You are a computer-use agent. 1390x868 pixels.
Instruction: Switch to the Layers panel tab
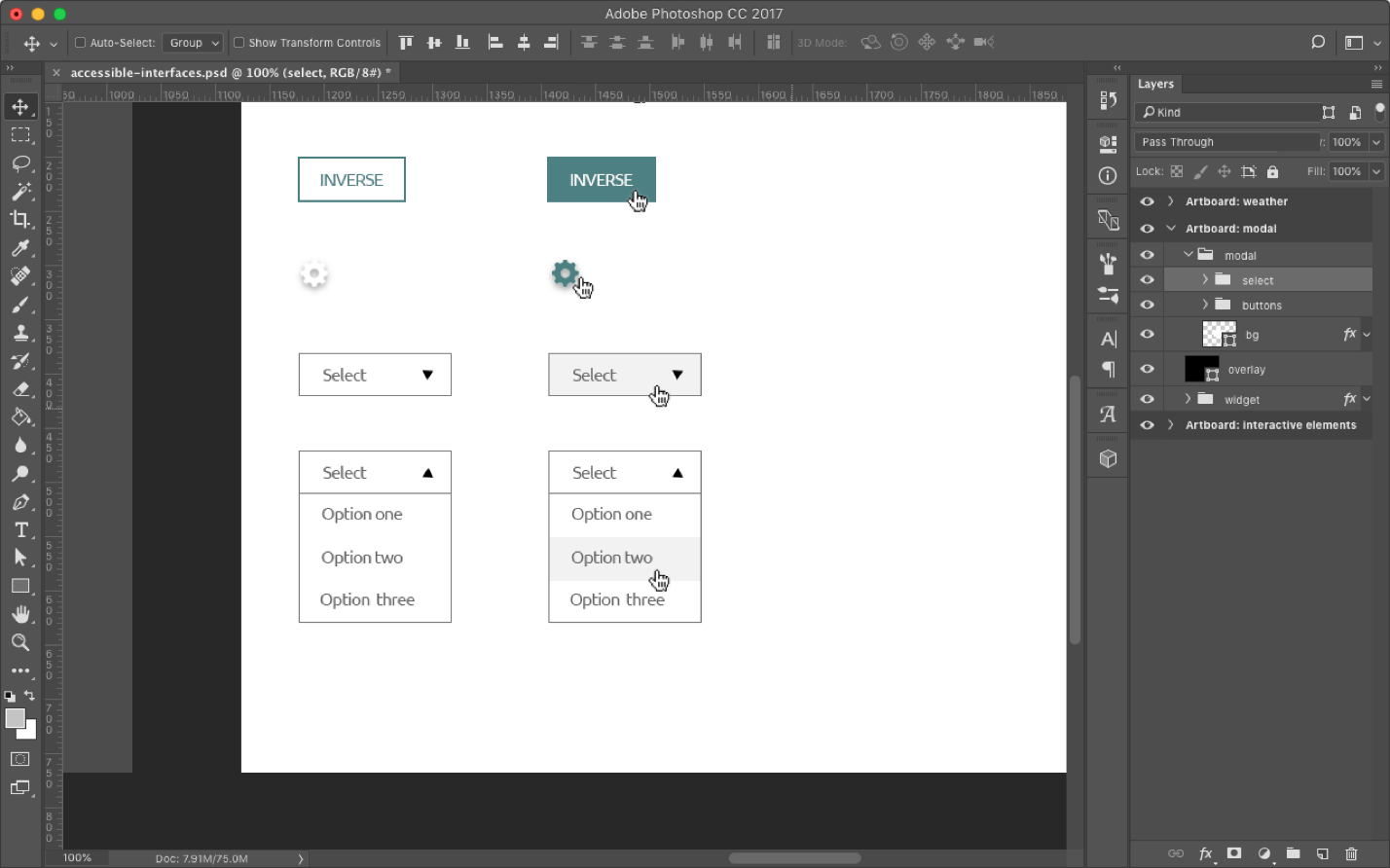tap(1156, 84)
